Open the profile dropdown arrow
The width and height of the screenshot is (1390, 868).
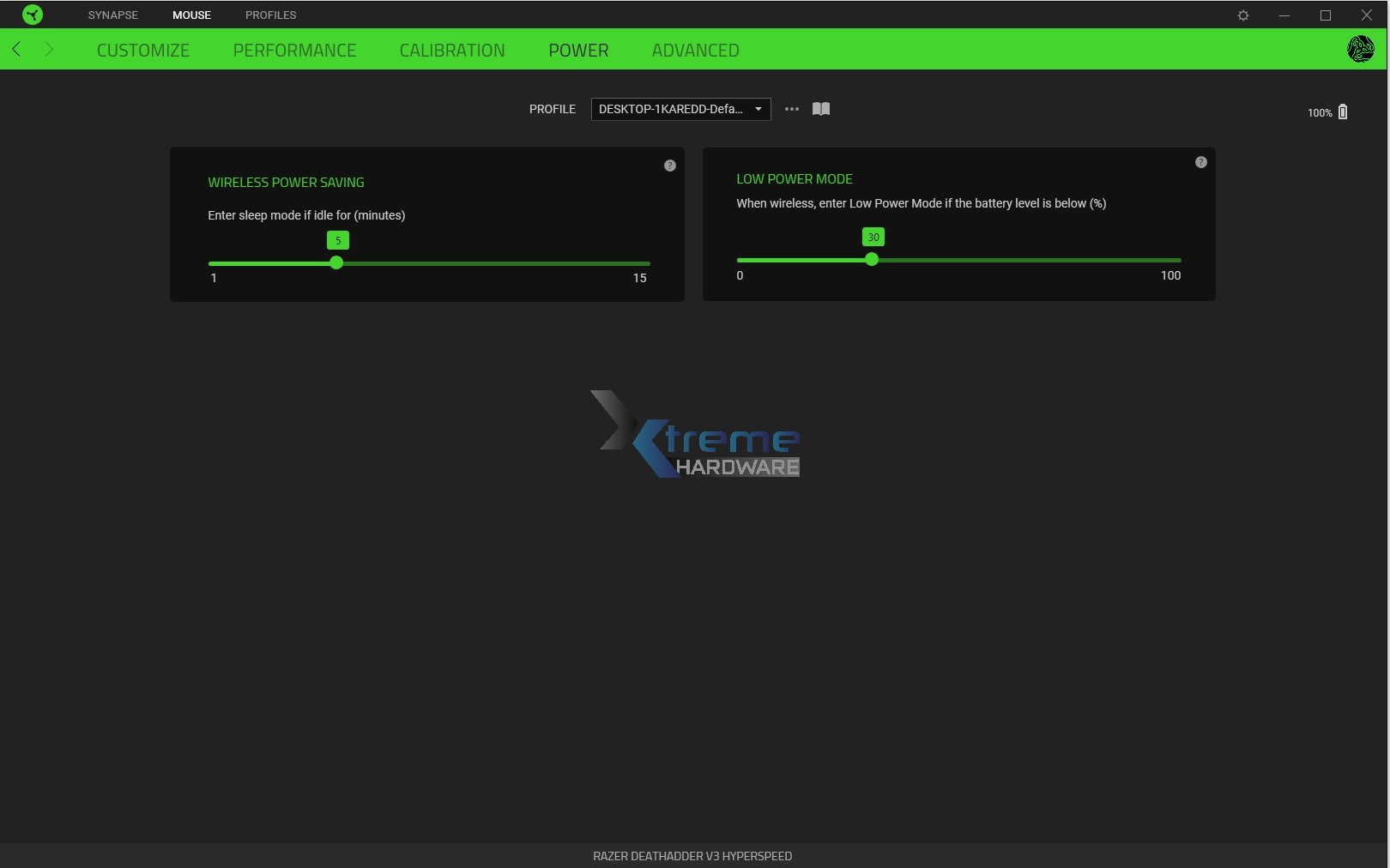758,109
